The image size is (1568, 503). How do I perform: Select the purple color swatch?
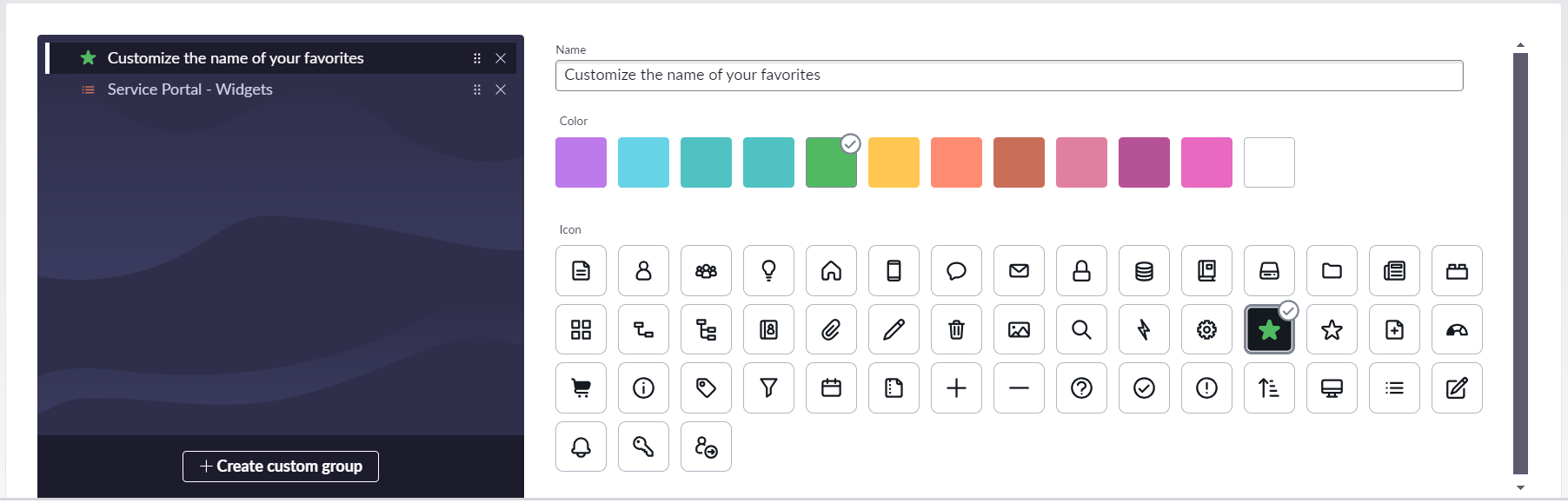pyautogui.click(x=581, y=162)
